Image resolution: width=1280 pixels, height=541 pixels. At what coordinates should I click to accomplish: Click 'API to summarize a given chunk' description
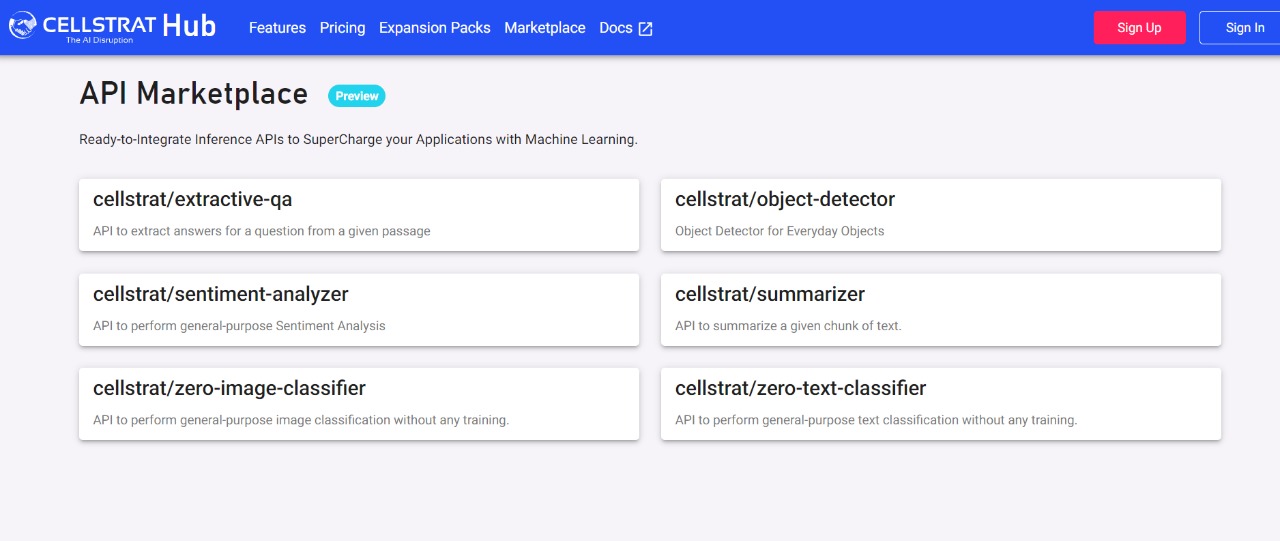(788, 326)
